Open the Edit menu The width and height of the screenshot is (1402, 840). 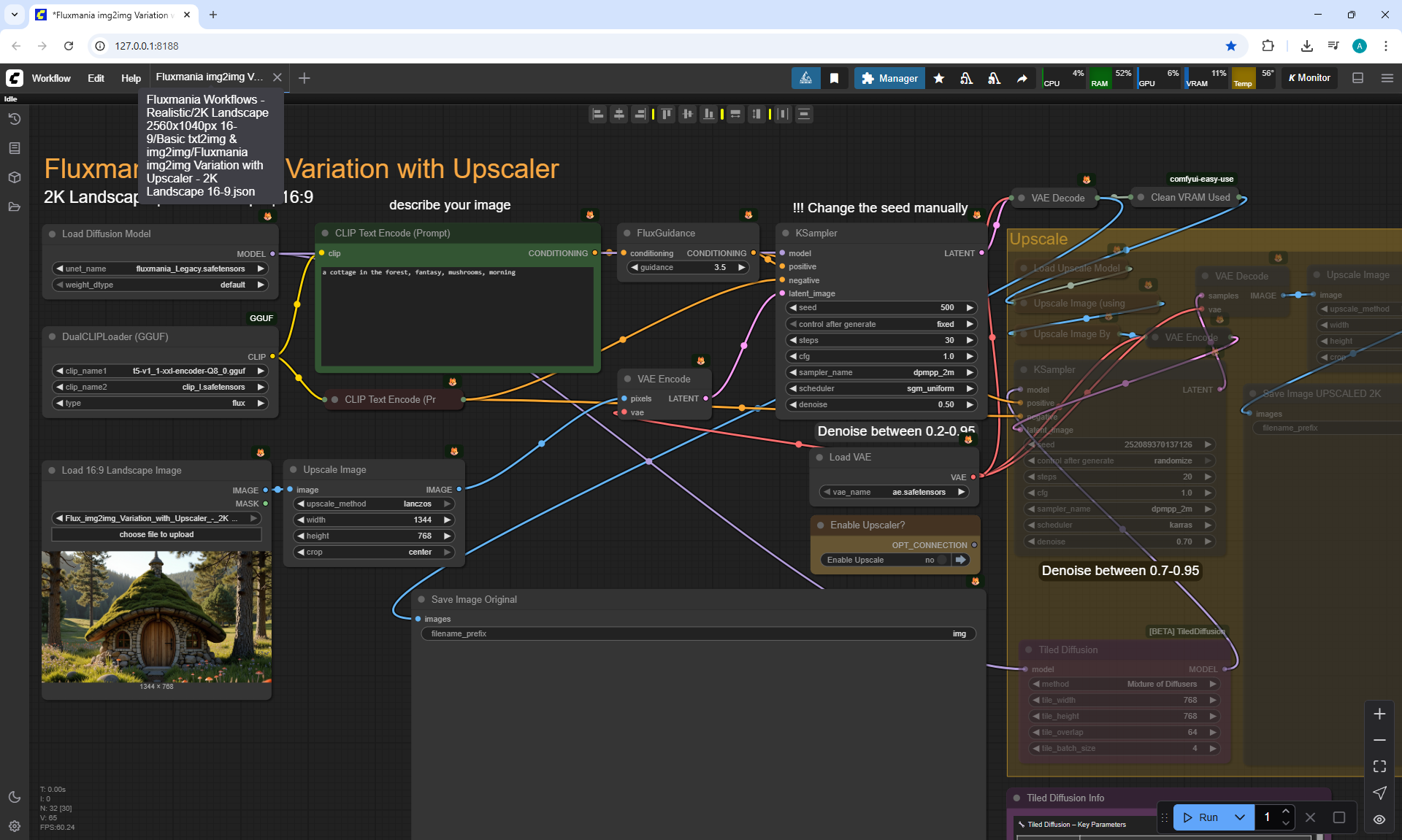point(96,78)
